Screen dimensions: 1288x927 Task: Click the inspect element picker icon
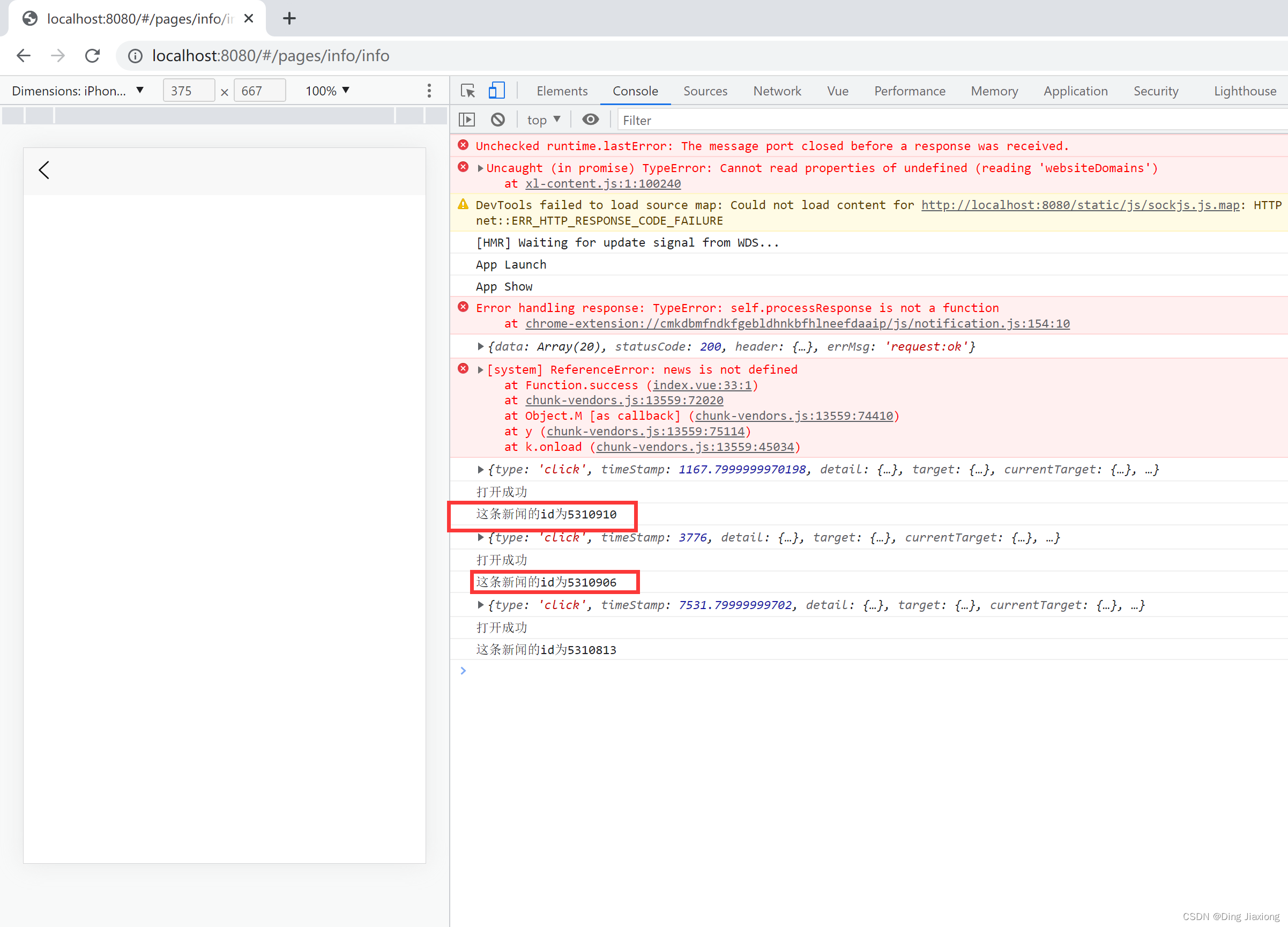(x=467, y=91)
